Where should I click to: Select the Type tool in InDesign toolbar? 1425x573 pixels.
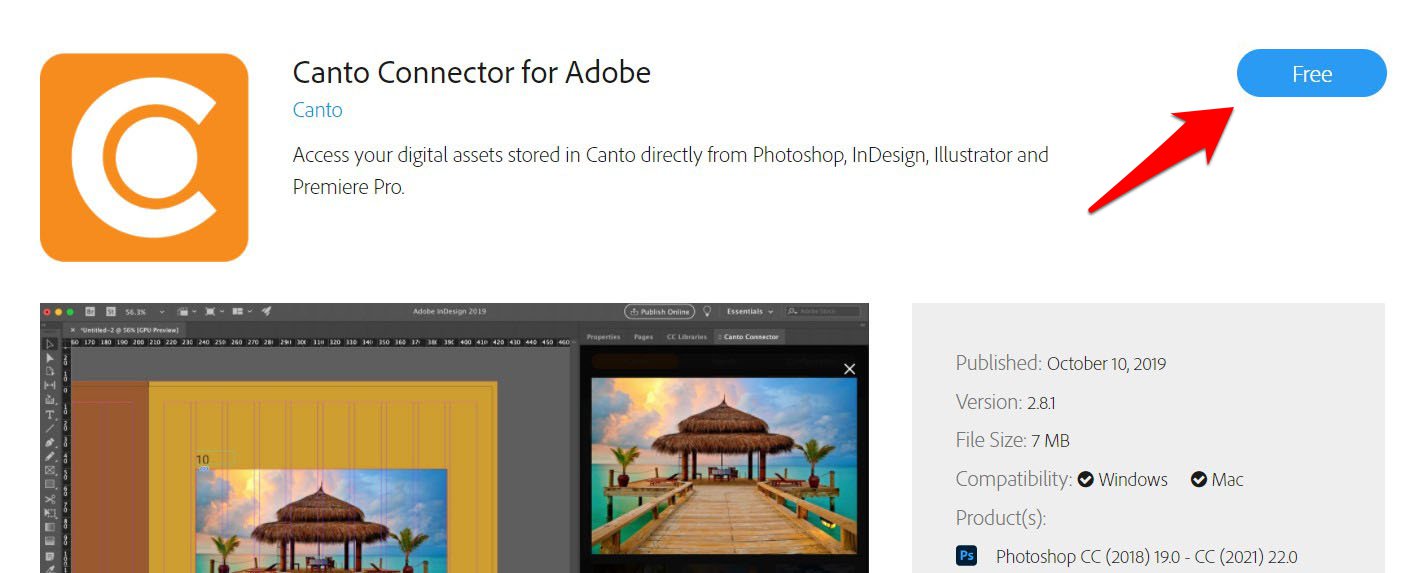click(x=50, y=414)
